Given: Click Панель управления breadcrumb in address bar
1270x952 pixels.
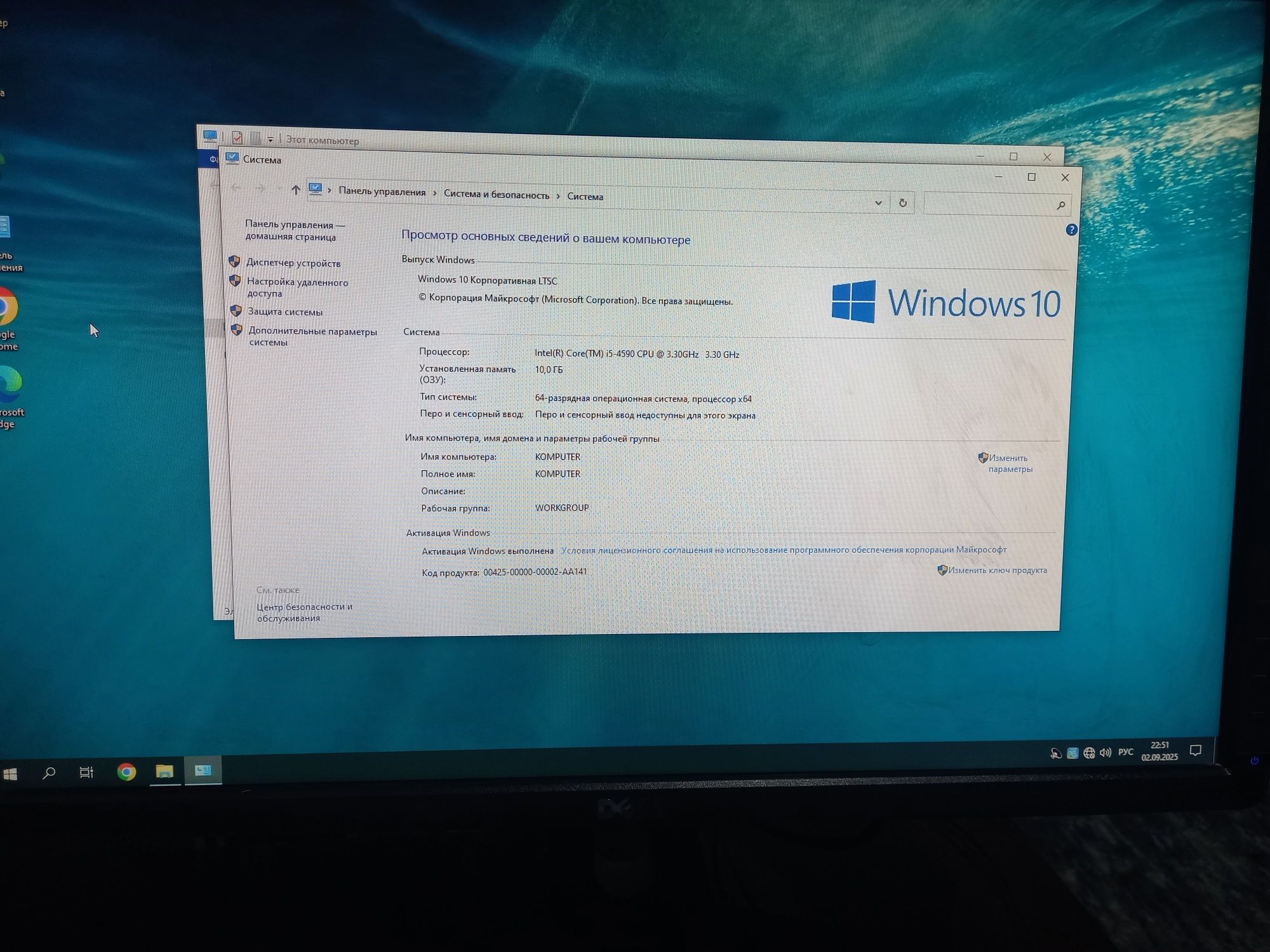Looking at the screenshot, I should pyautogui.click(x=382, y=192).
